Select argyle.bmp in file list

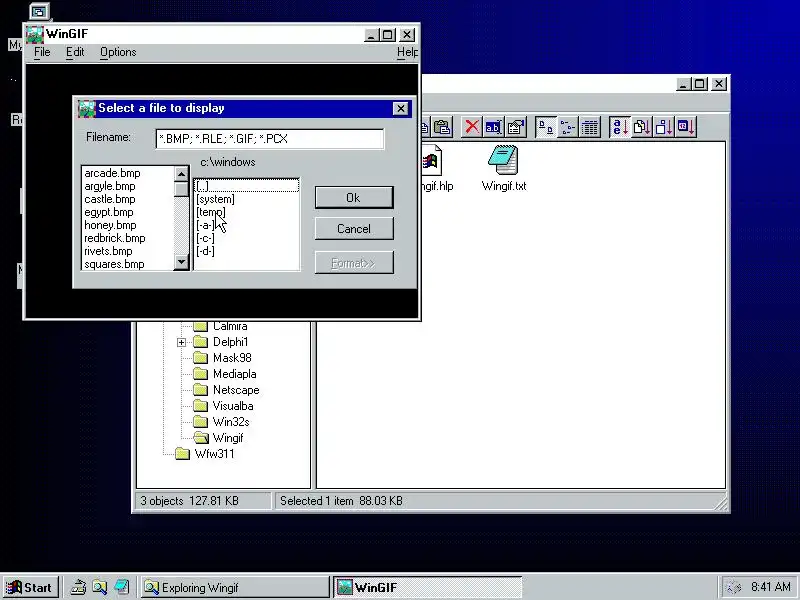pos(110,186)
